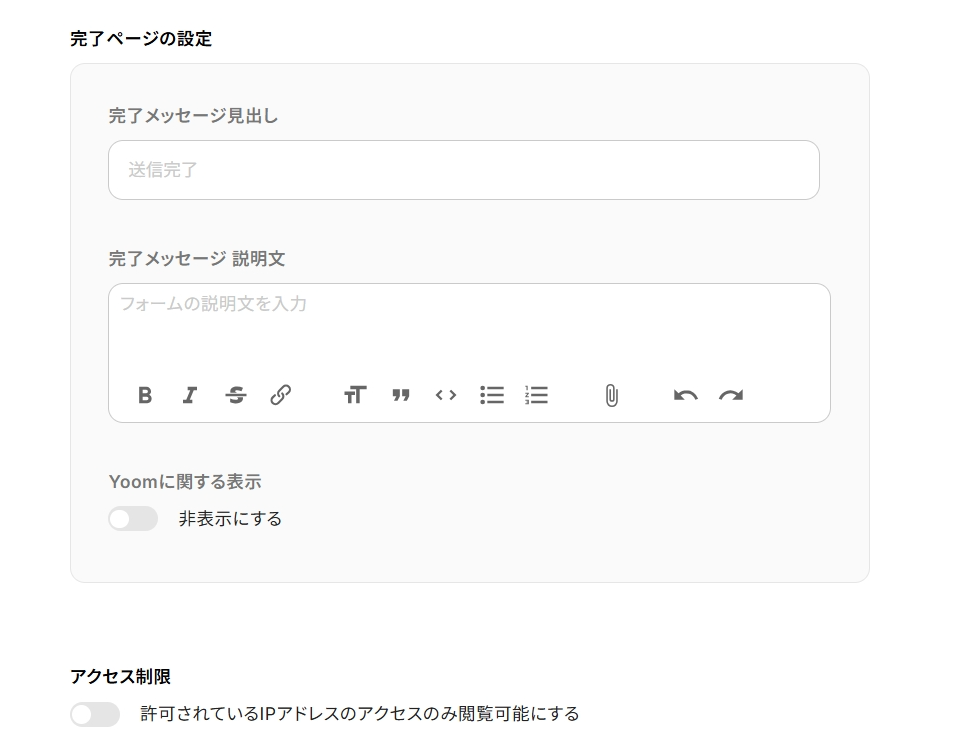The image size is (953, 755).
Task: Toggle strikethrough text formatting
Action: coord(236,395)
